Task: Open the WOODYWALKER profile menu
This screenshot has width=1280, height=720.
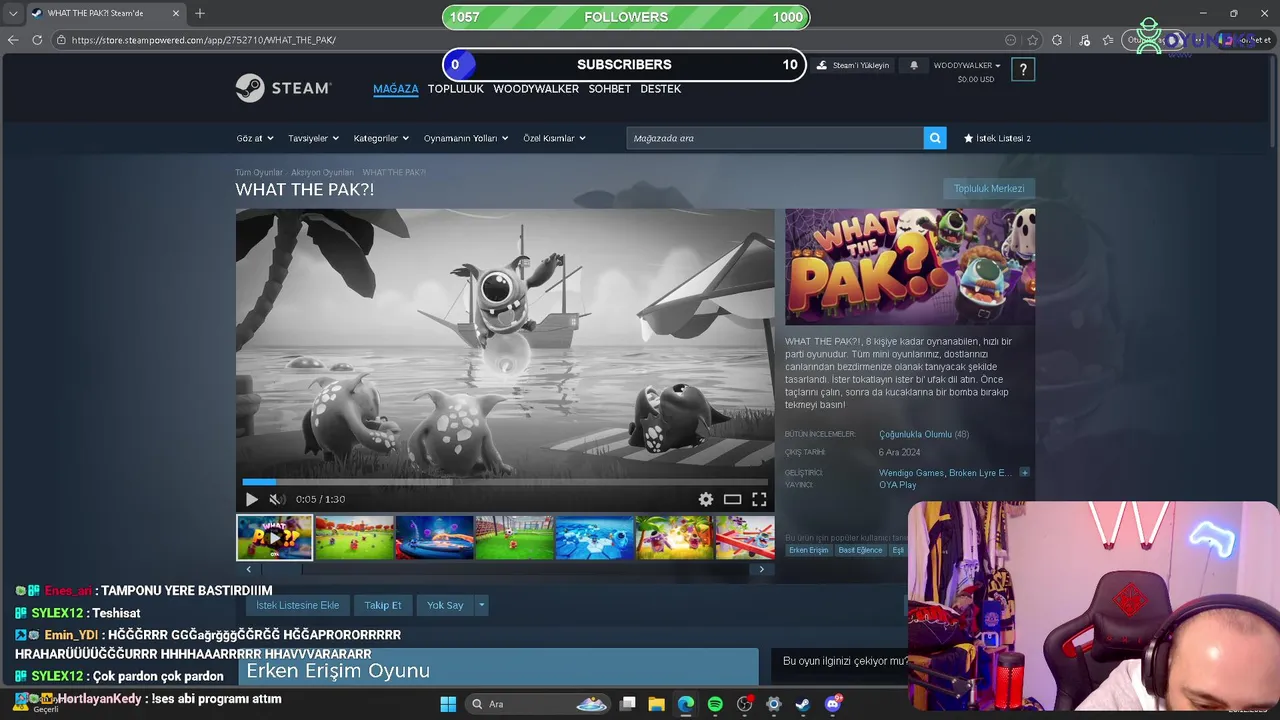Action: coord(536,89)
